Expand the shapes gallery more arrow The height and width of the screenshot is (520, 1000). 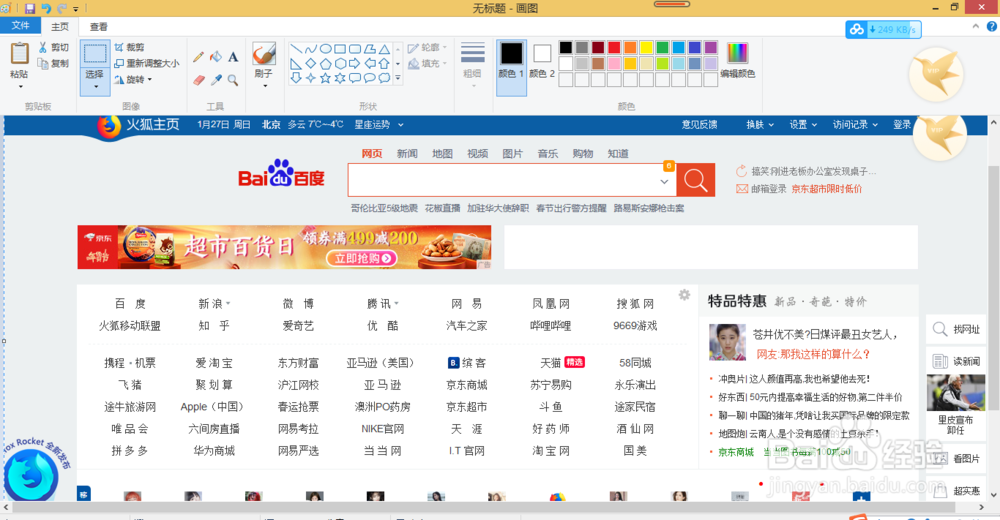pyautogui.click(x=398, y=78)
